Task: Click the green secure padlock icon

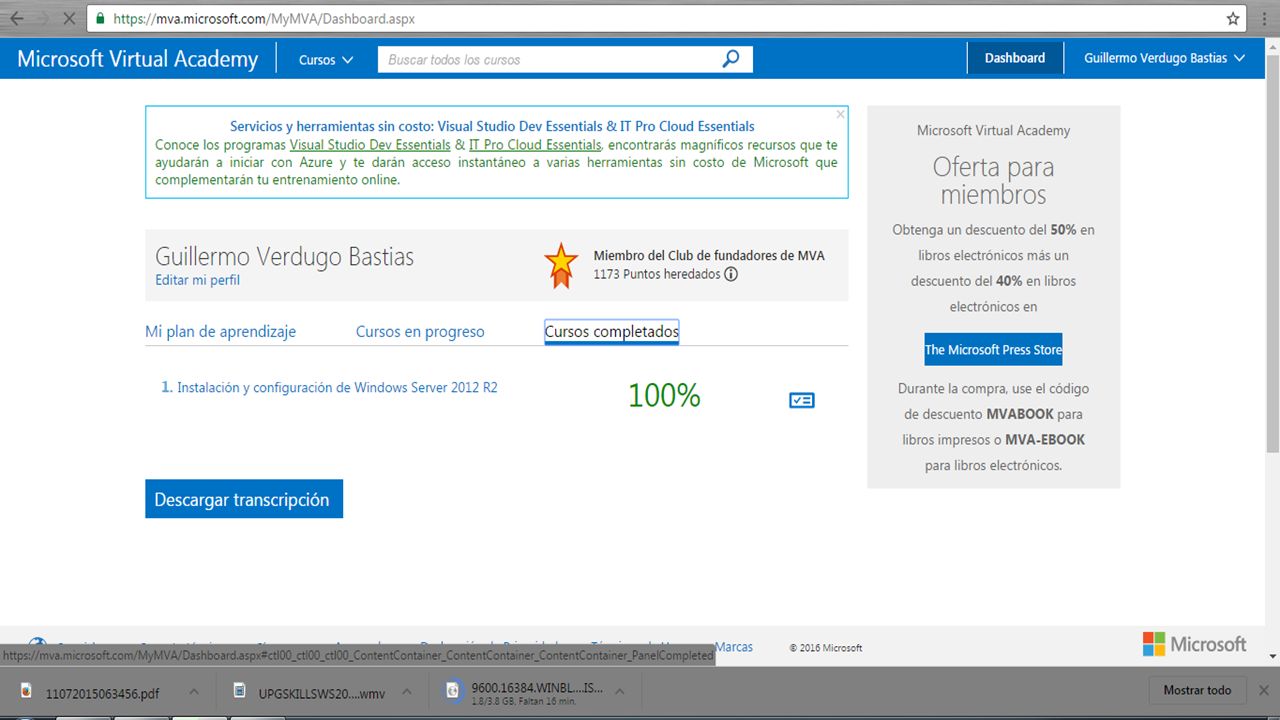Action: [x=99, y=19]
